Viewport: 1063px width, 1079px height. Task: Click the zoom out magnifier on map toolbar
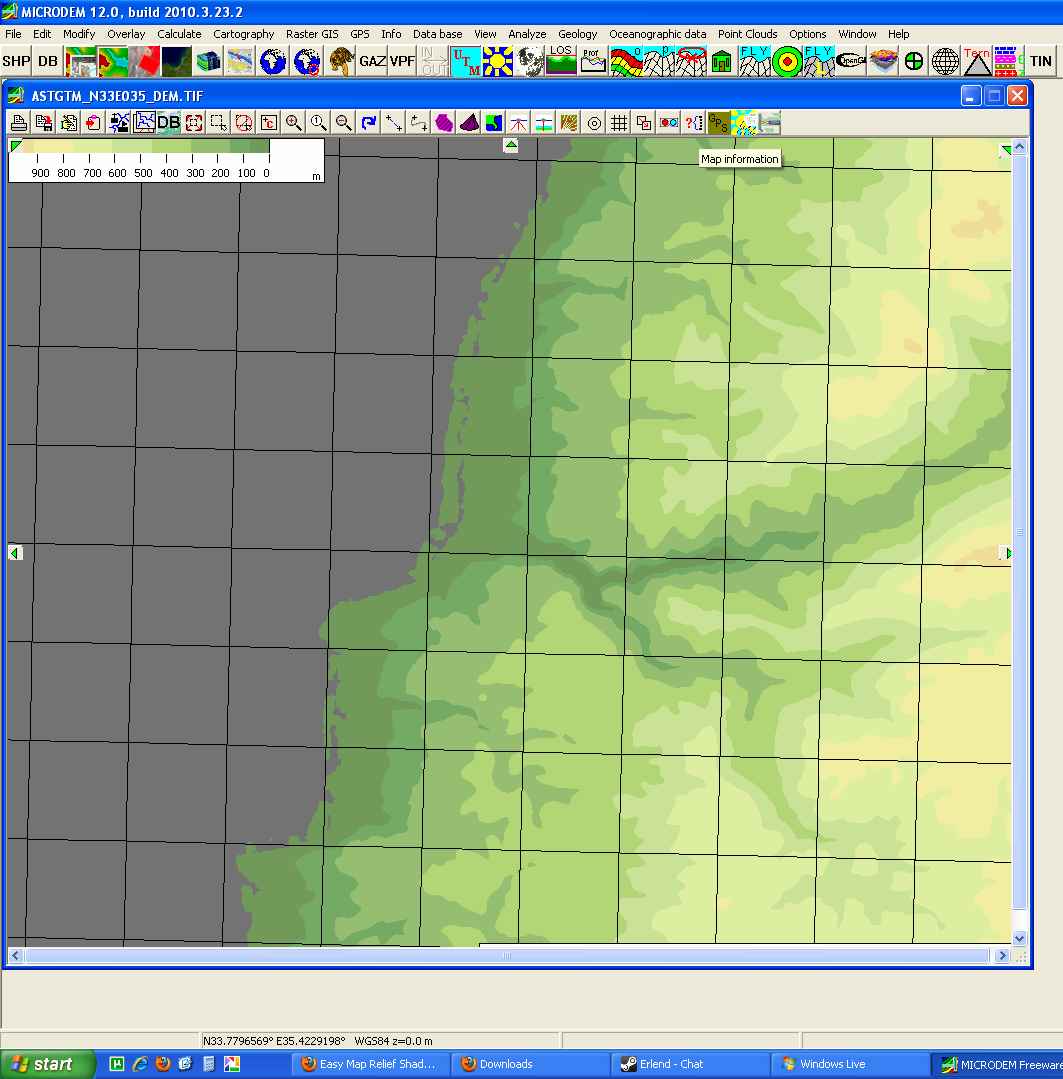coord(344,123)
